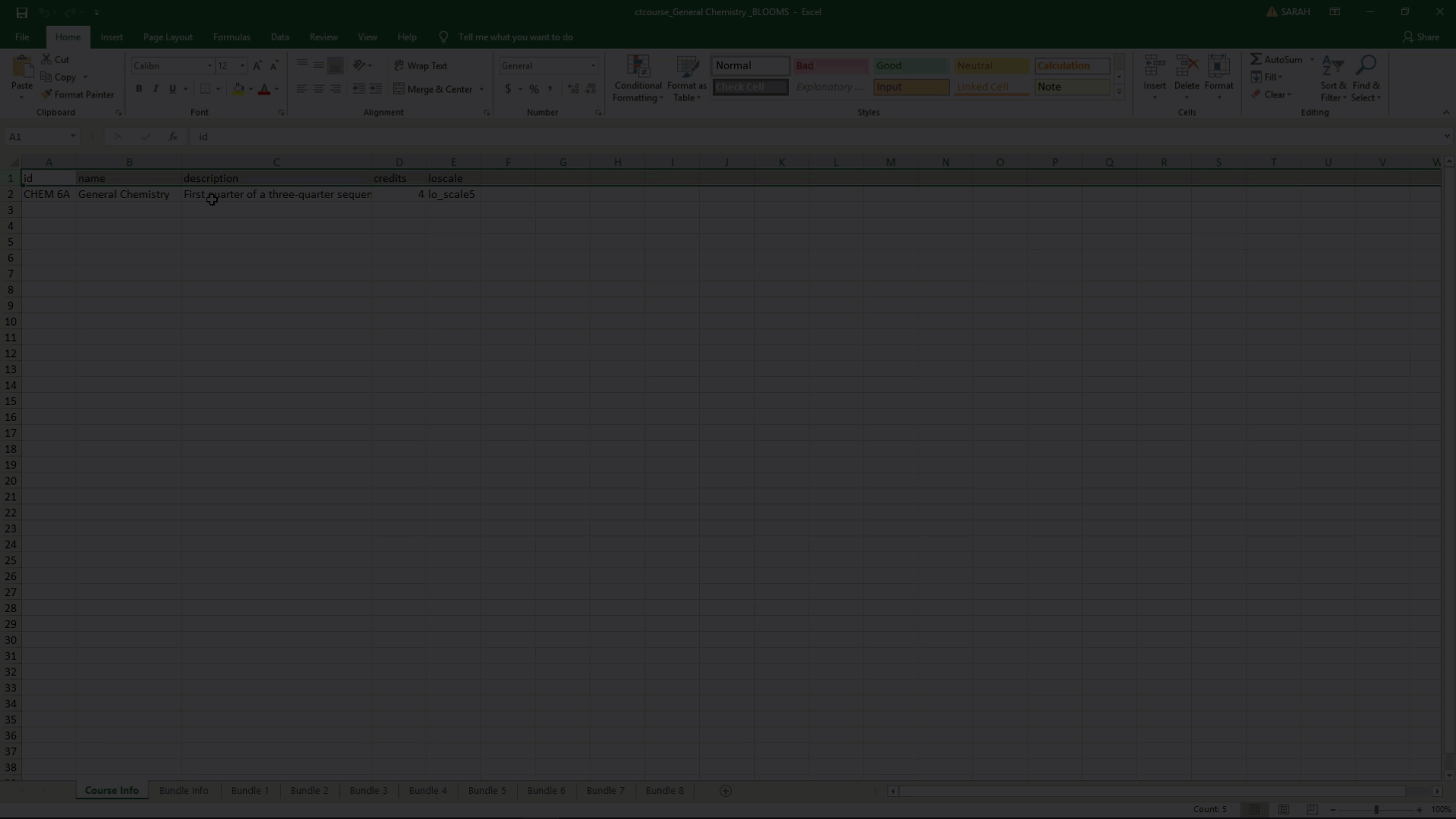
Task: Click the Find & Select icon
Action: pyautogui.click(x=1365, y=78)
